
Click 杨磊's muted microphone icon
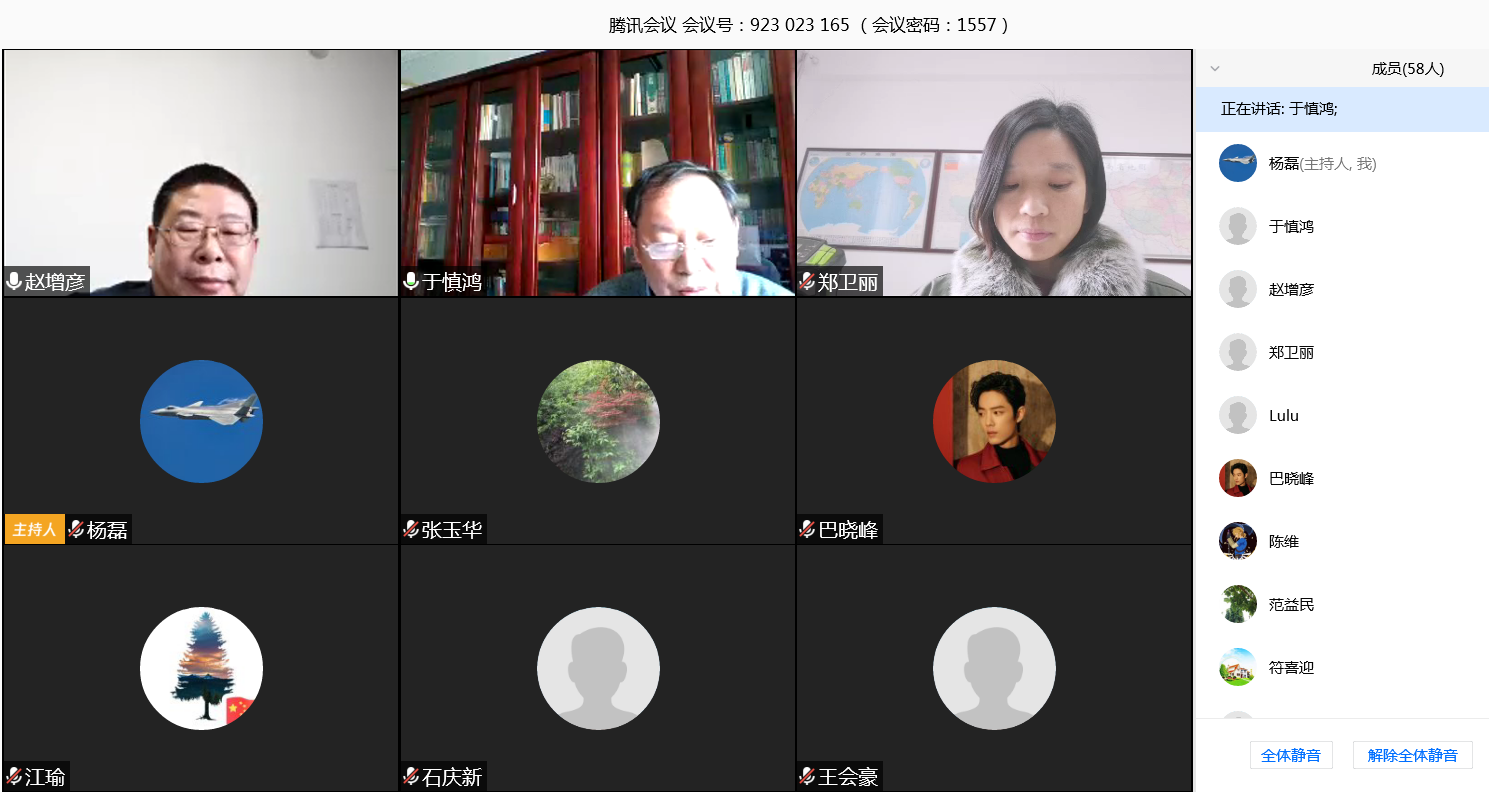click(x=76, y=530)
